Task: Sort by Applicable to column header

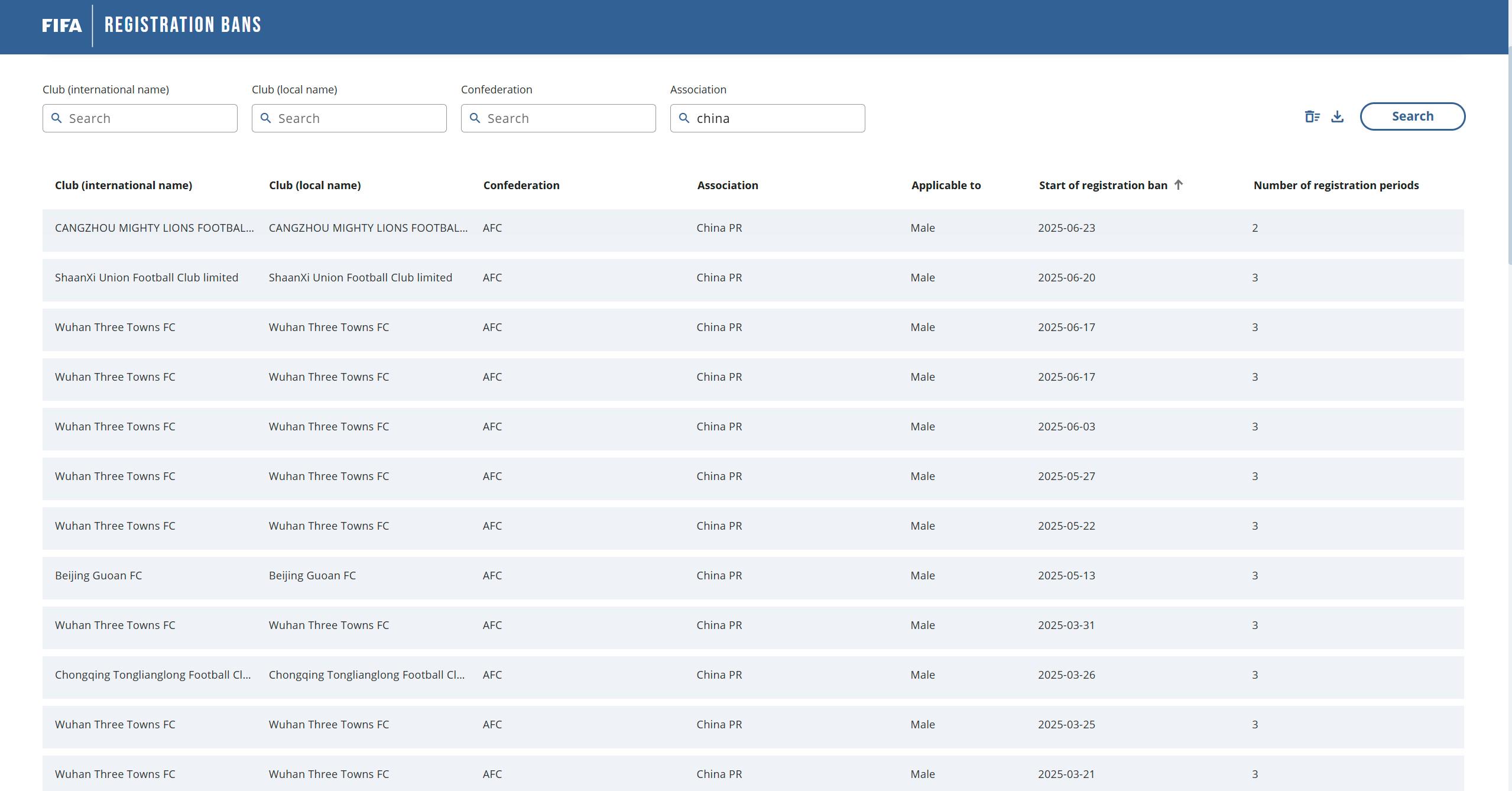Action: [x=945, y=186]
